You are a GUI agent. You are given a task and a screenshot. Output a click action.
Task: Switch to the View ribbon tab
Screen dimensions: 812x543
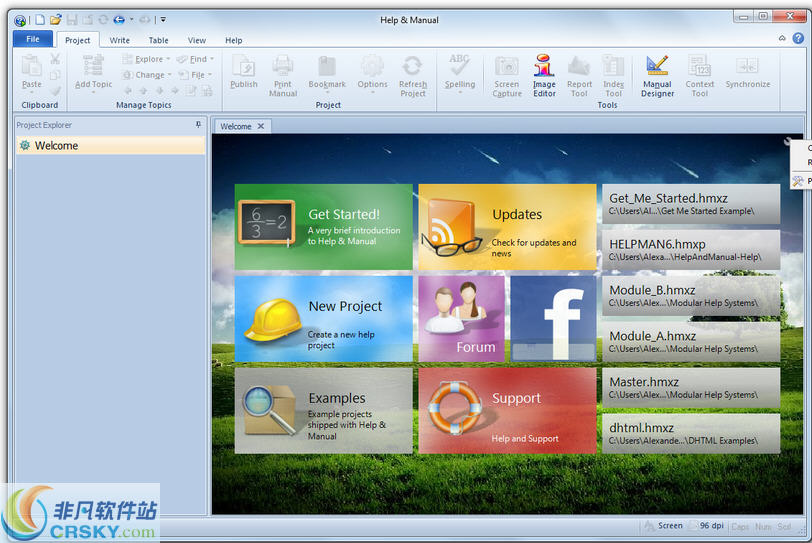pyautogui.click(x=197, y=40)
